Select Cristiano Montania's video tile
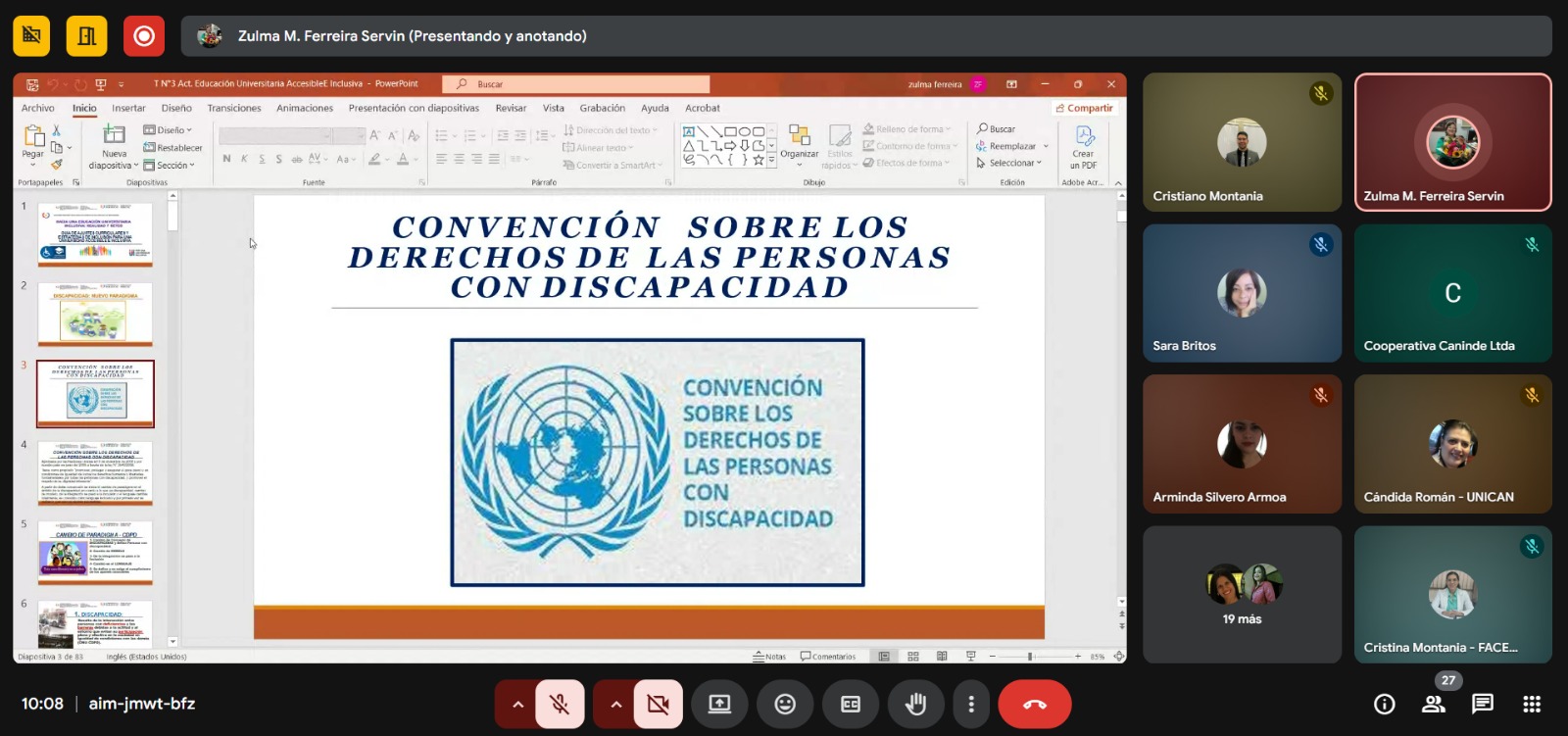The height and width of the screenshot is (736, 1568). (x=1242, y=142)
